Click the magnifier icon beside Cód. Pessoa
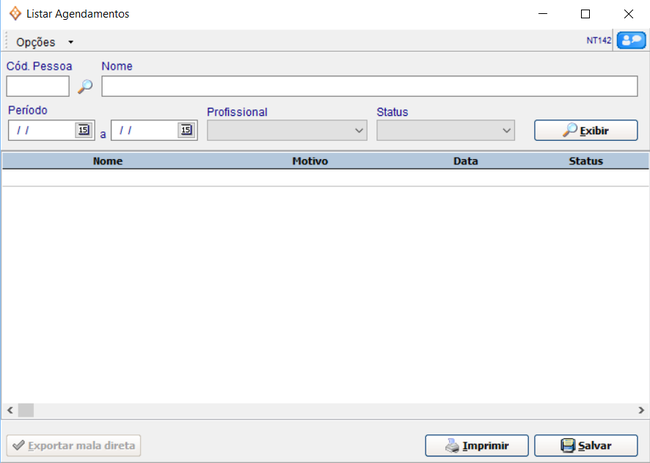 85,87
